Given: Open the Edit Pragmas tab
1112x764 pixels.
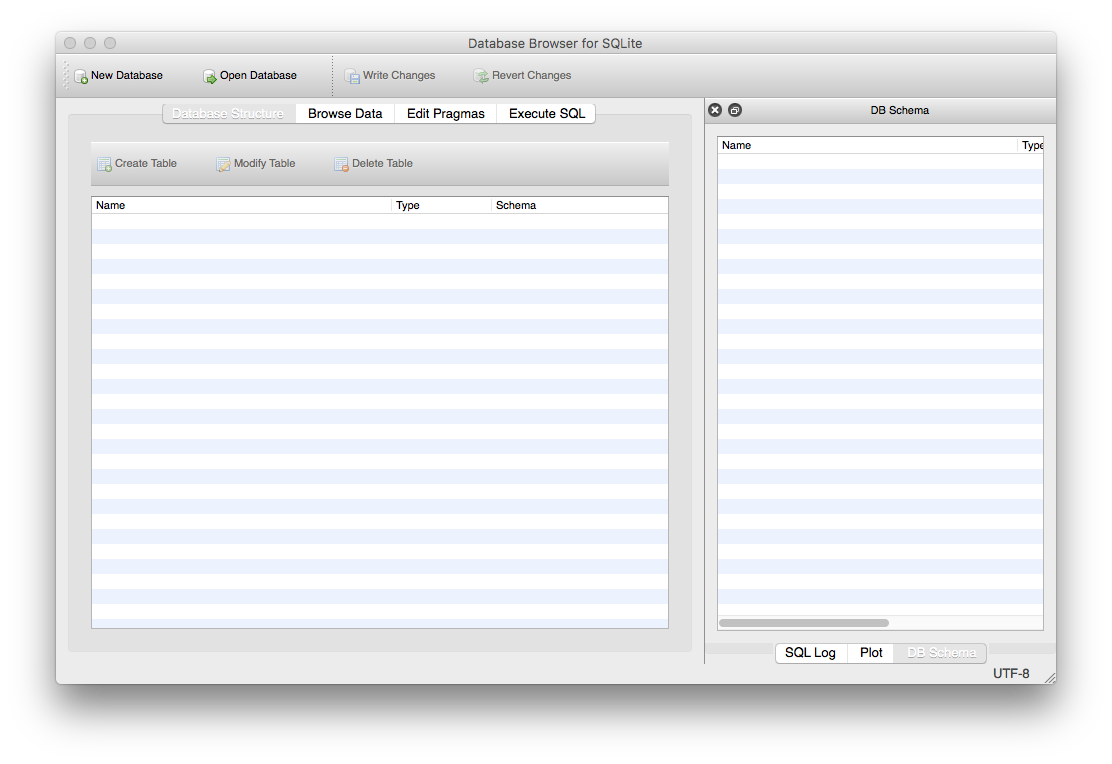Looking at the screenshot, I should [x=445, y=114].
